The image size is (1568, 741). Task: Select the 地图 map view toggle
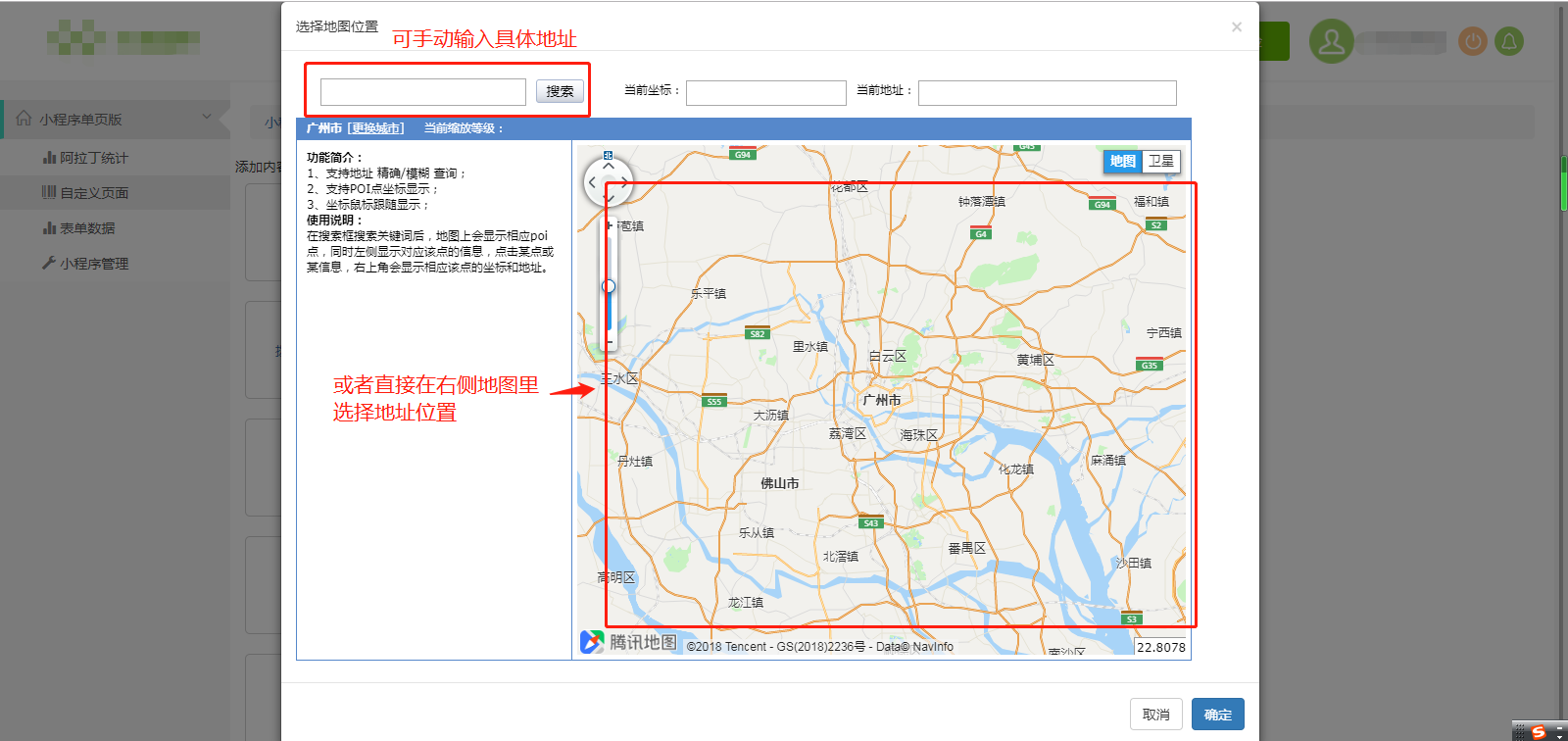[x=1123, y=161]
